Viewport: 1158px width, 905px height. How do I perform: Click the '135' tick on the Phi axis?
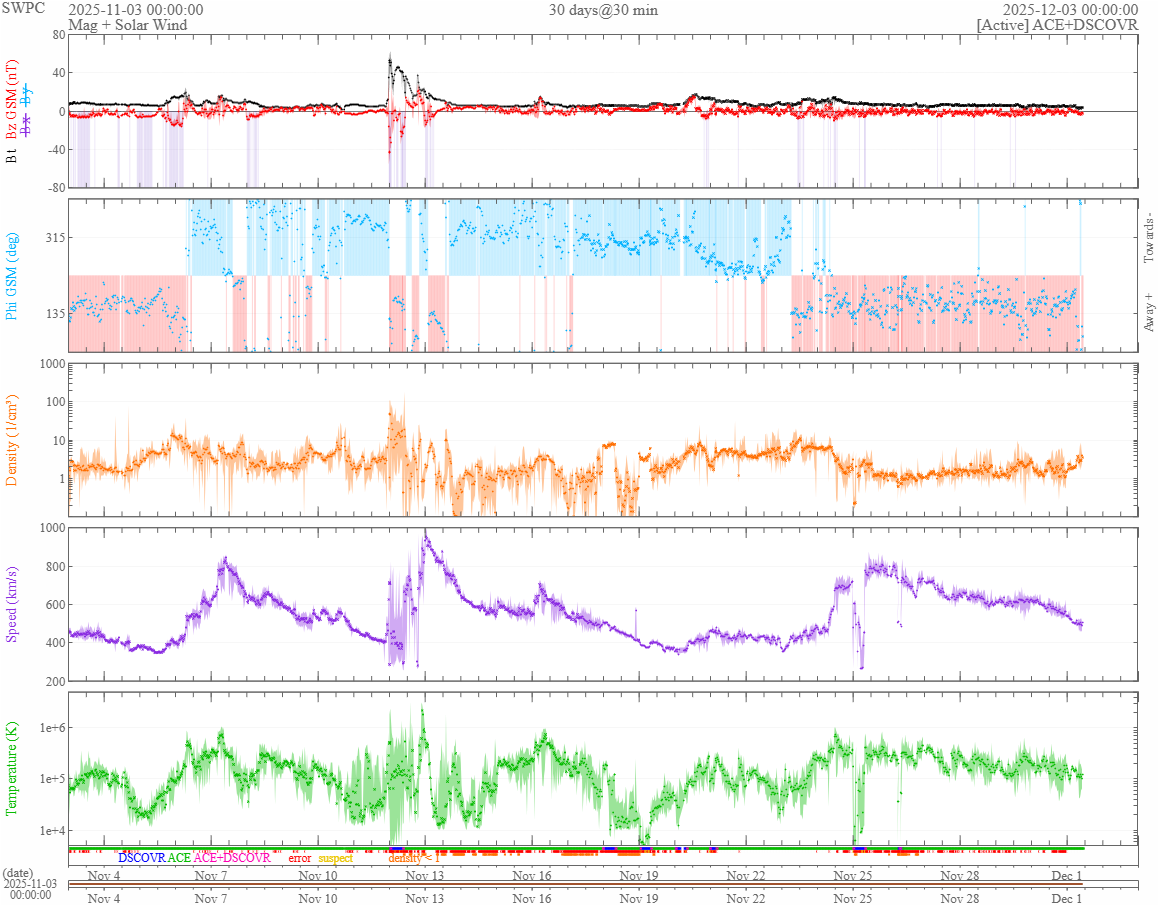55,313
